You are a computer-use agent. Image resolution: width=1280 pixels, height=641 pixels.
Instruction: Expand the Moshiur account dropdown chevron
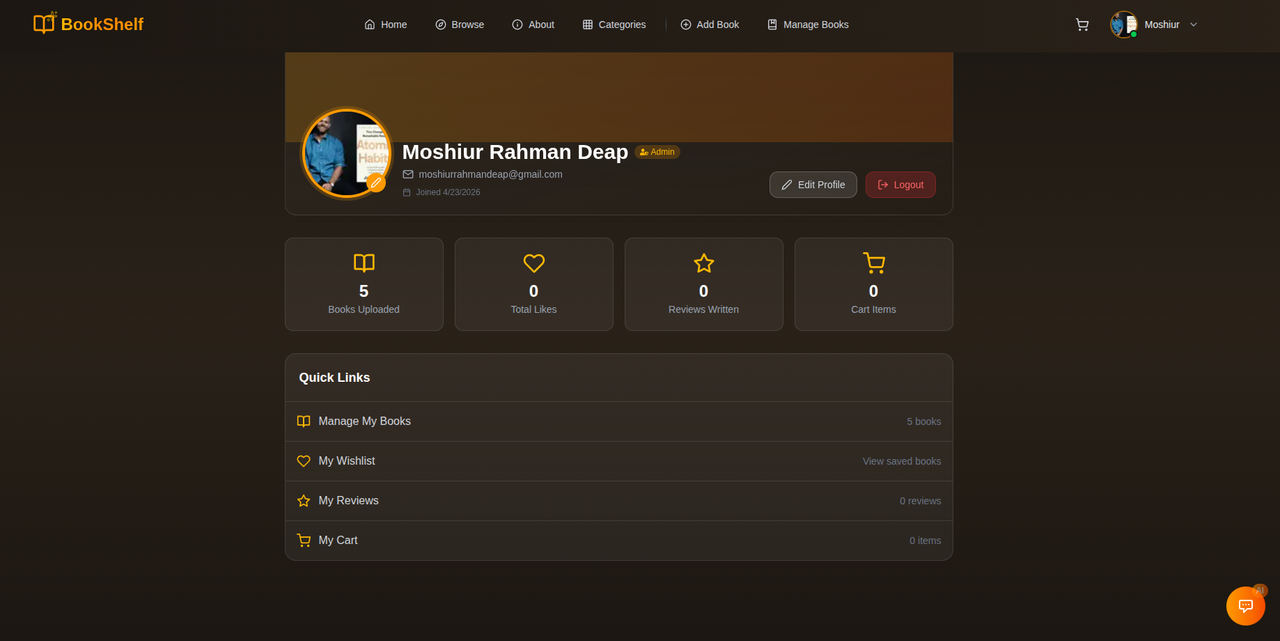[1193, 24]
